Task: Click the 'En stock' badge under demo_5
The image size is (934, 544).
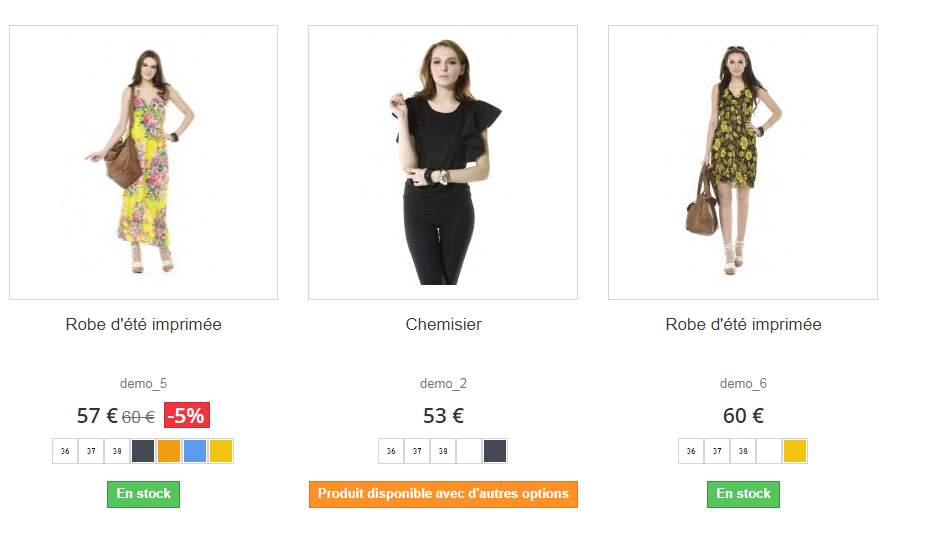Action: coord(143,494)
